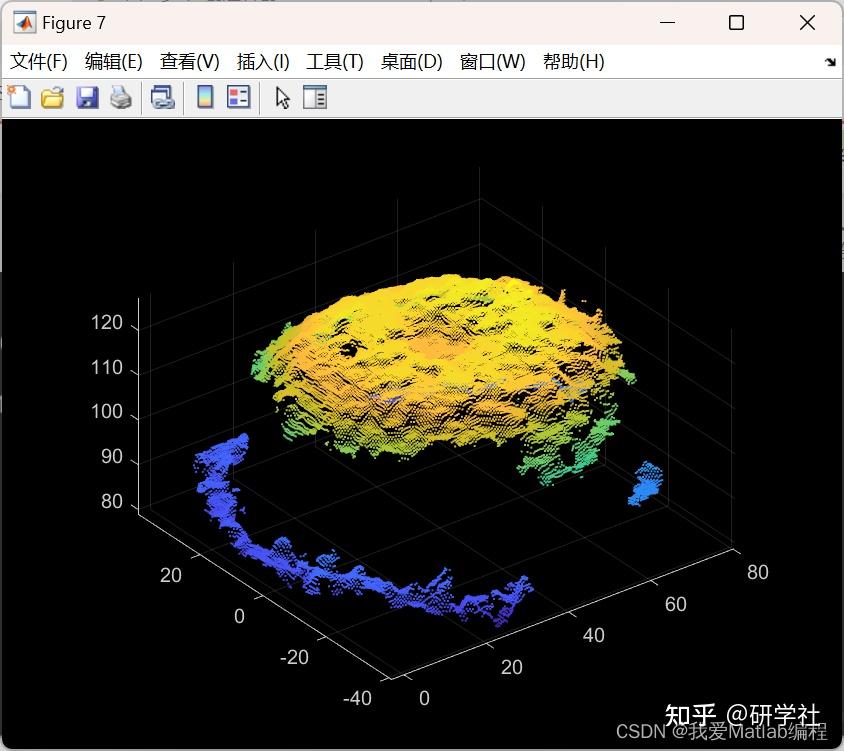Create a new figure from the toolbar

coord(18,97)
